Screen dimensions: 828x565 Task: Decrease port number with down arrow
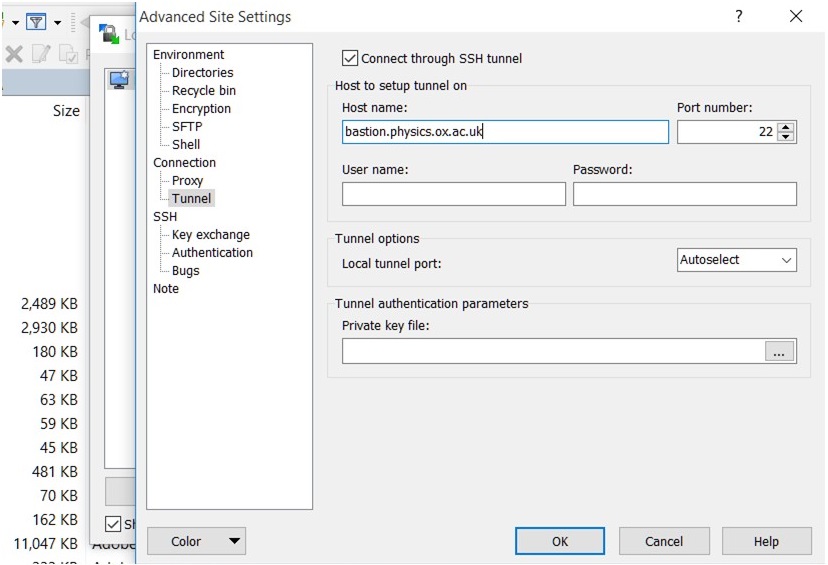point(786,137)
